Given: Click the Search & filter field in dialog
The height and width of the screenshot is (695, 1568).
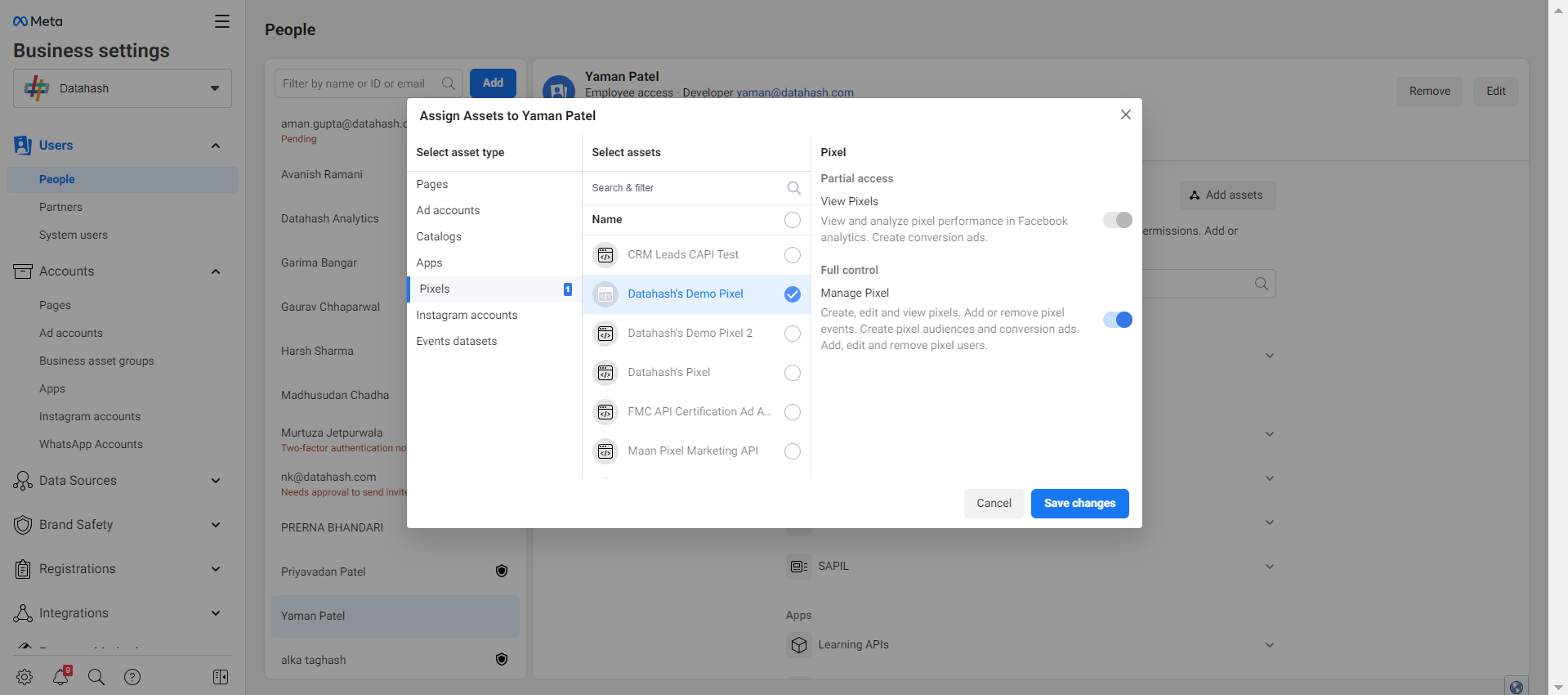Looking at the screenshot, I should point(696,188).
